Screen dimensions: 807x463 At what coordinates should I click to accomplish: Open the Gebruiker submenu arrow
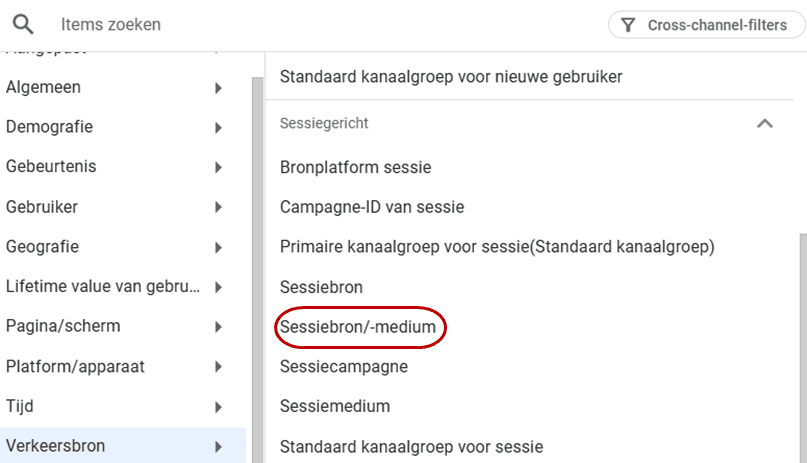coord(218,207)
